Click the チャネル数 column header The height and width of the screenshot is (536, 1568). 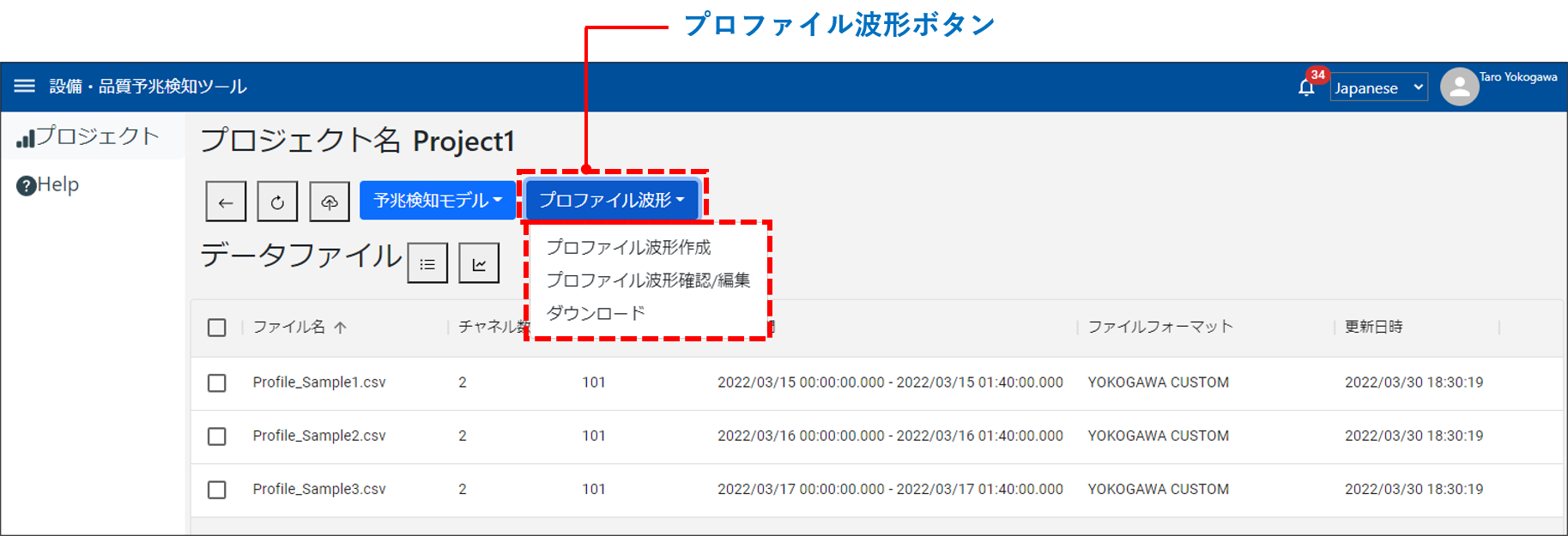[x=494, y=327]
